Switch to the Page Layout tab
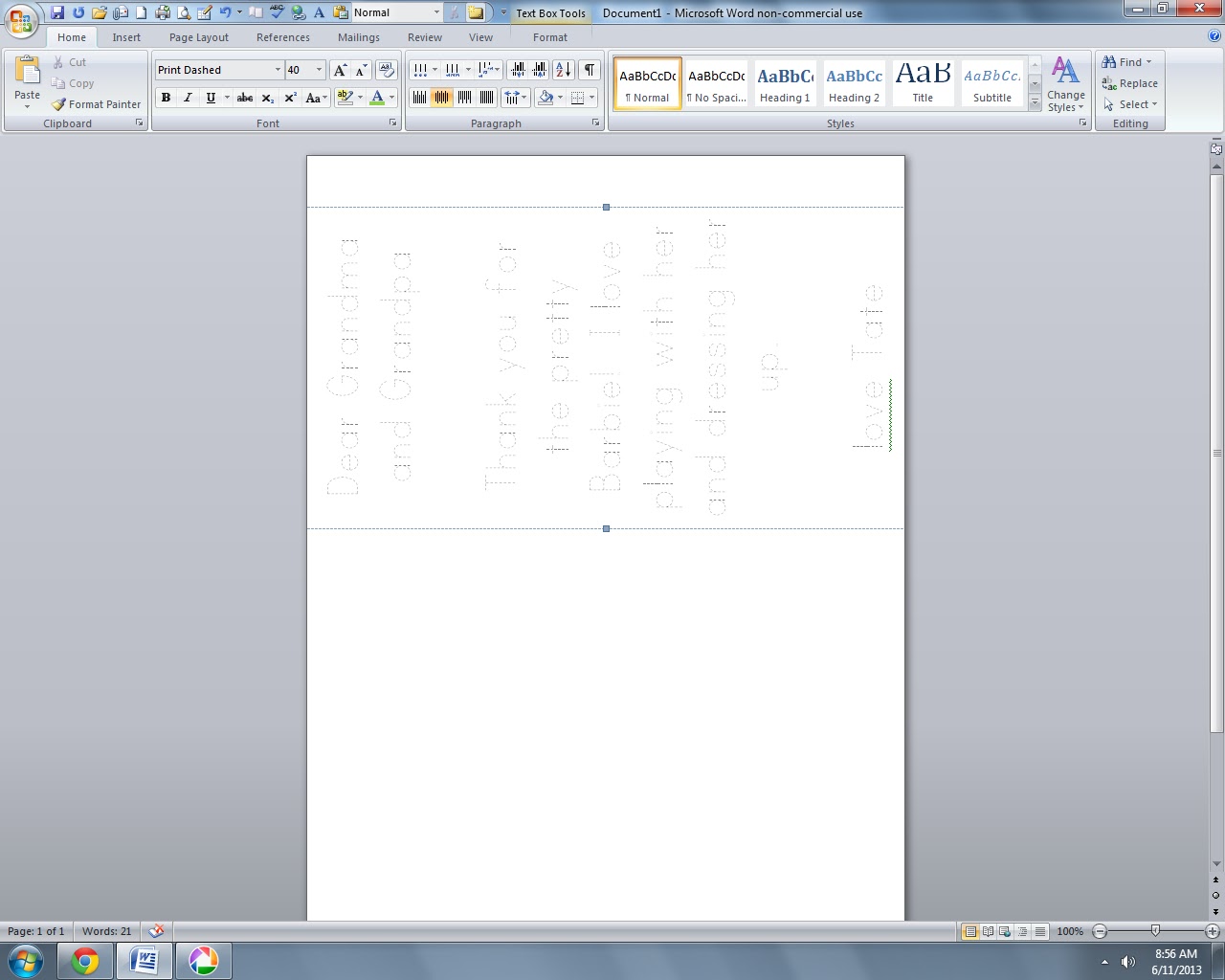 (x=199, y=37)
